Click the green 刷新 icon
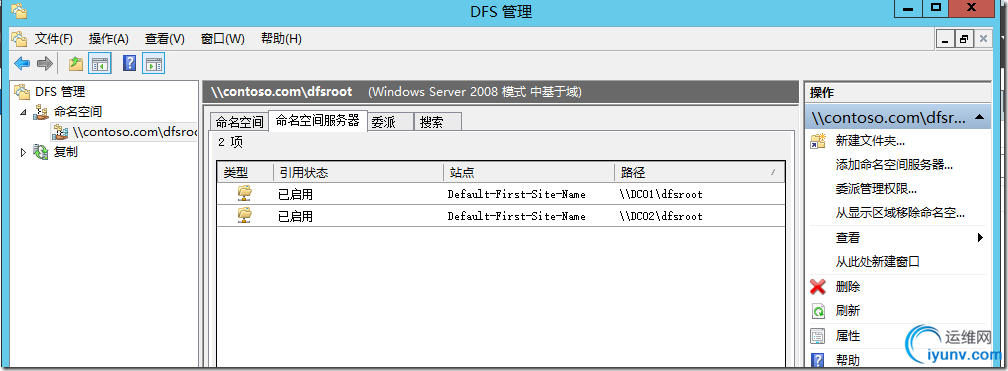The width and height of the screenshot is (1008, 371). click(818, 311)
